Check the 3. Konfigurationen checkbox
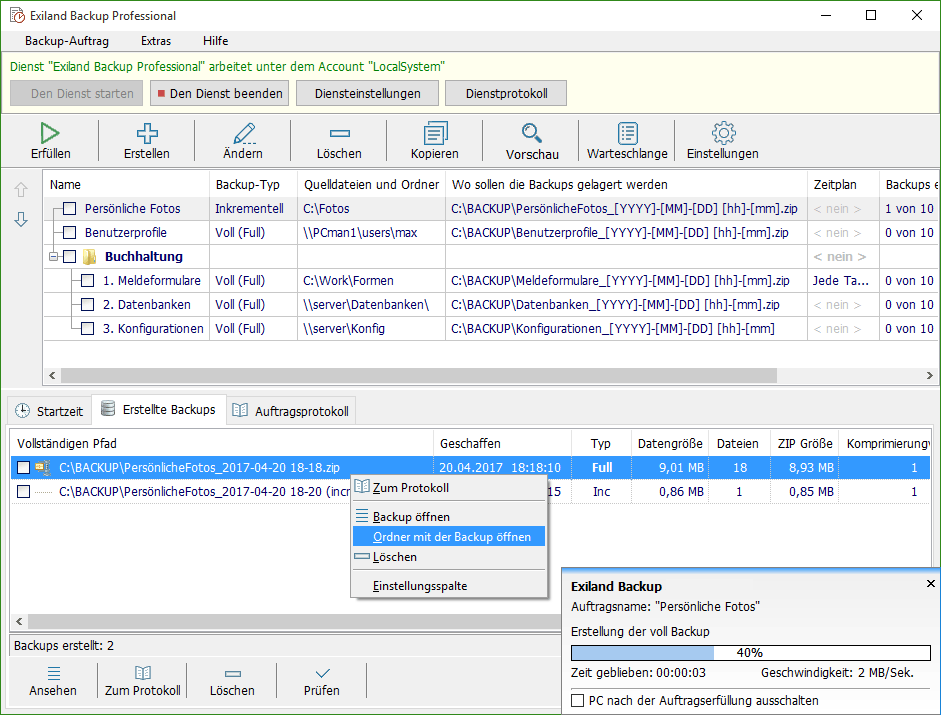941x715 pixels. pyautogui.click(x=88, y=328)
